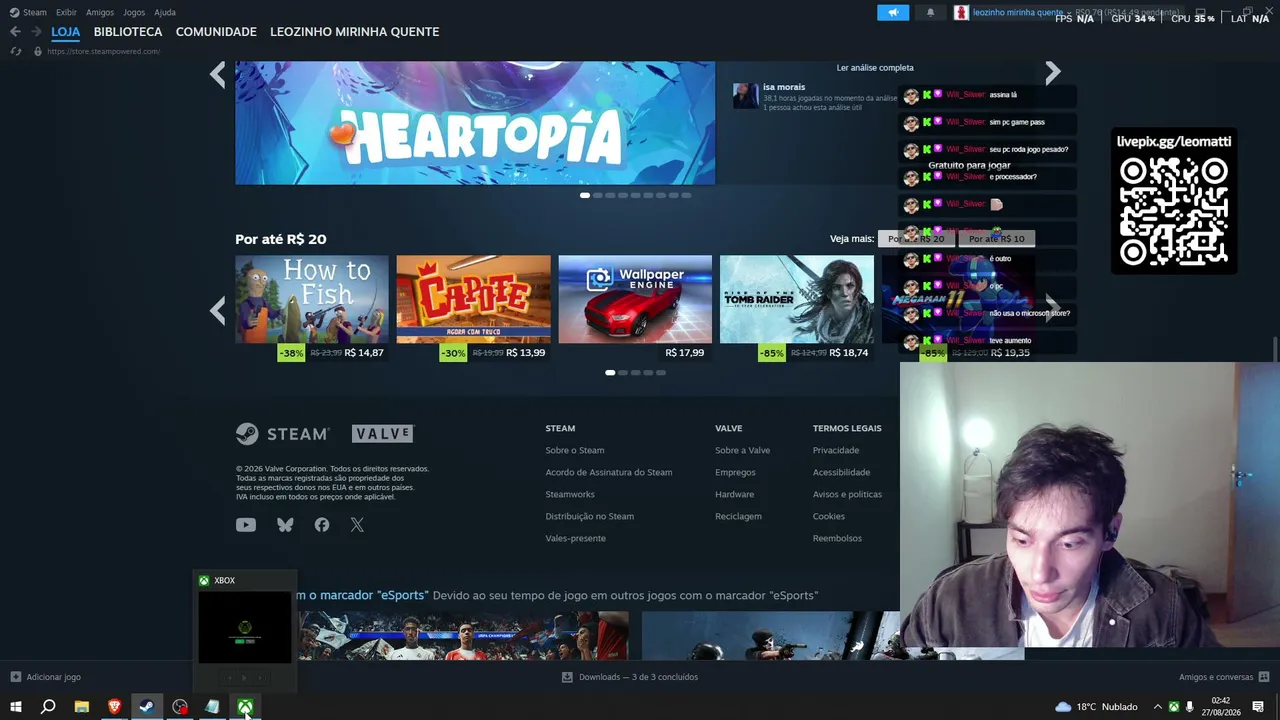
Task: Launch Brave browser from the taskbar
Action: pyautogui.click(x=115, y=707)
